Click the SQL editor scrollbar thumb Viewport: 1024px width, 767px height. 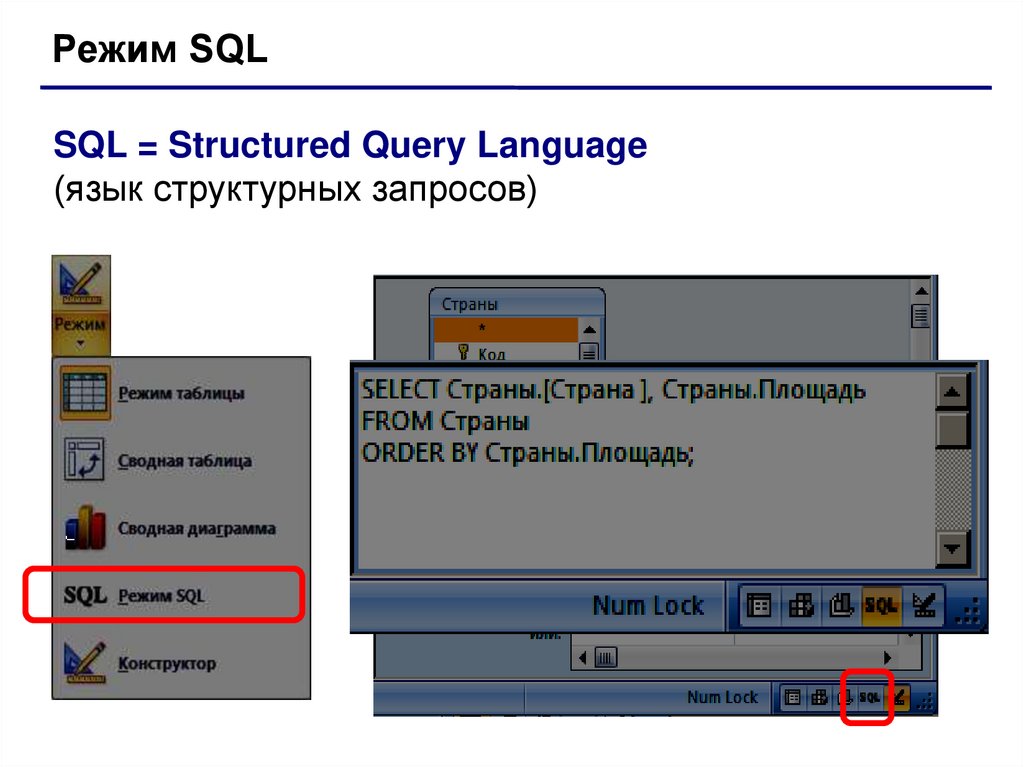(x=952, y=429)
